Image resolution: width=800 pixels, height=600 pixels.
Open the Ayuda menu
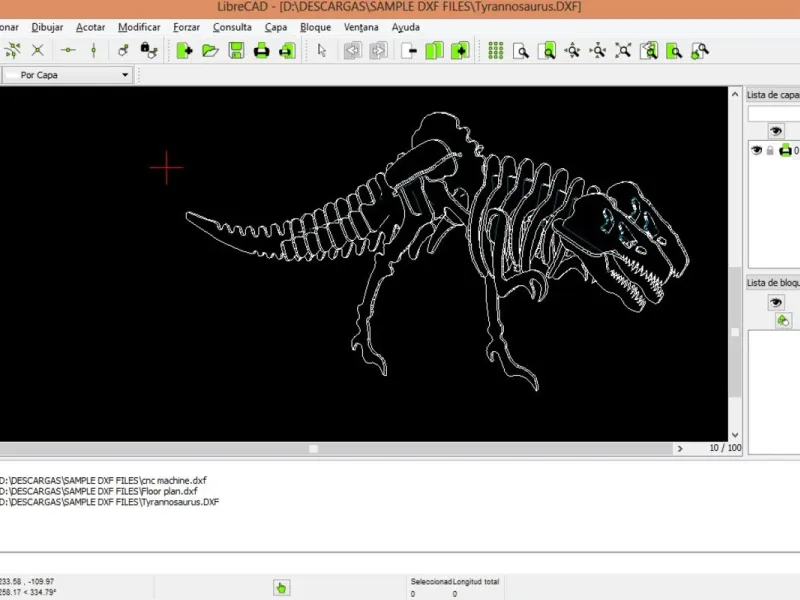click(406, 27)
